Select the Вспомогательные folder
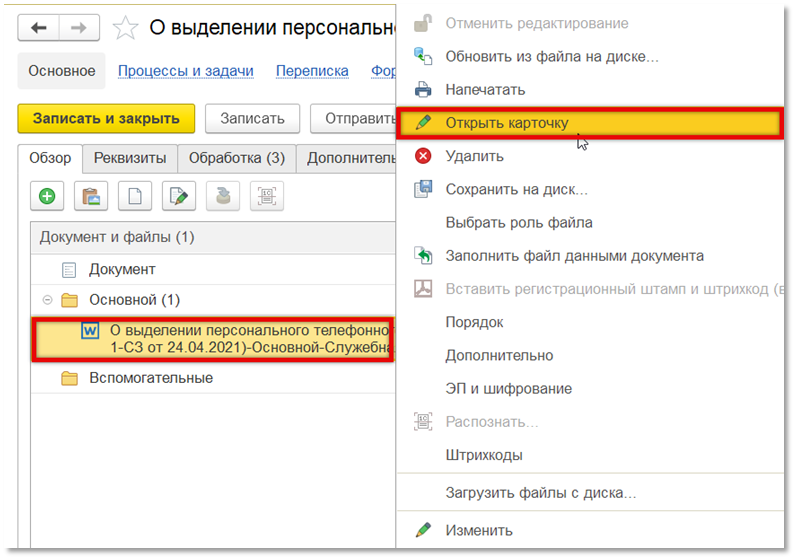795x559 pixels. (x=150, y=378)
